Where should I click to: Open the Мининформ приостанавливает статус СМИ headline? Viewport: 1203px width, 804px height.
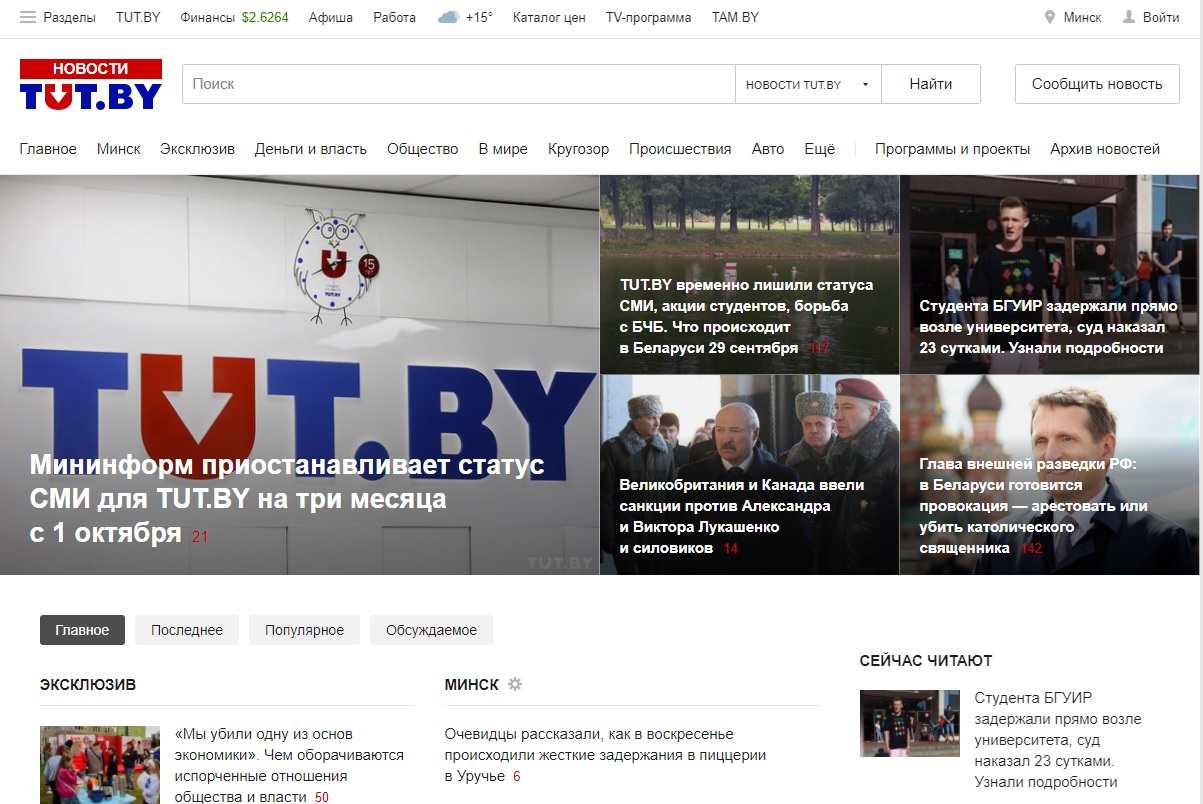pyautogui.click(x=287, y=498)
